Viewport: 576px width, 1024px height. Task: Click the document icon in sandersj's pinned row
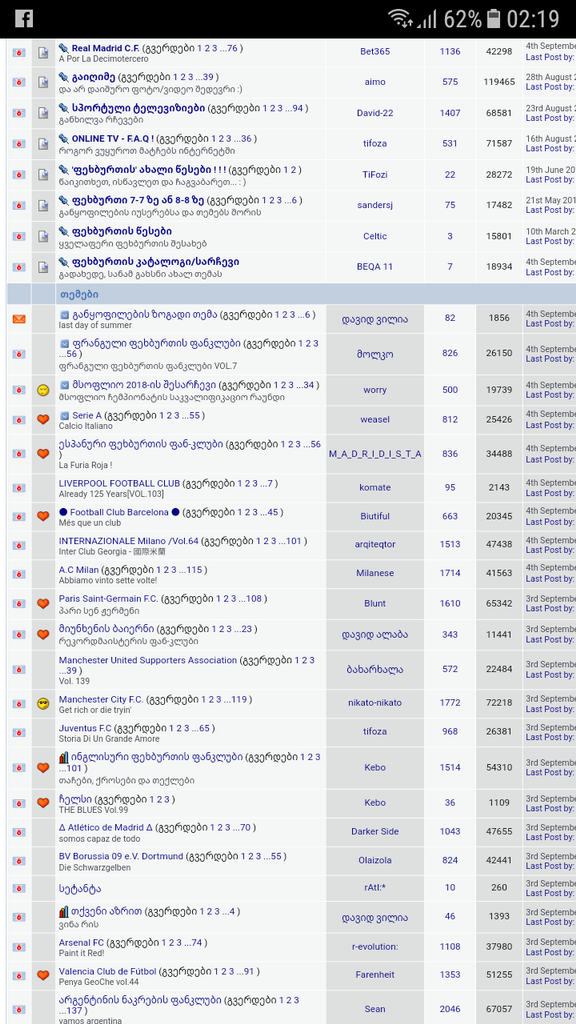click(43, 206)
